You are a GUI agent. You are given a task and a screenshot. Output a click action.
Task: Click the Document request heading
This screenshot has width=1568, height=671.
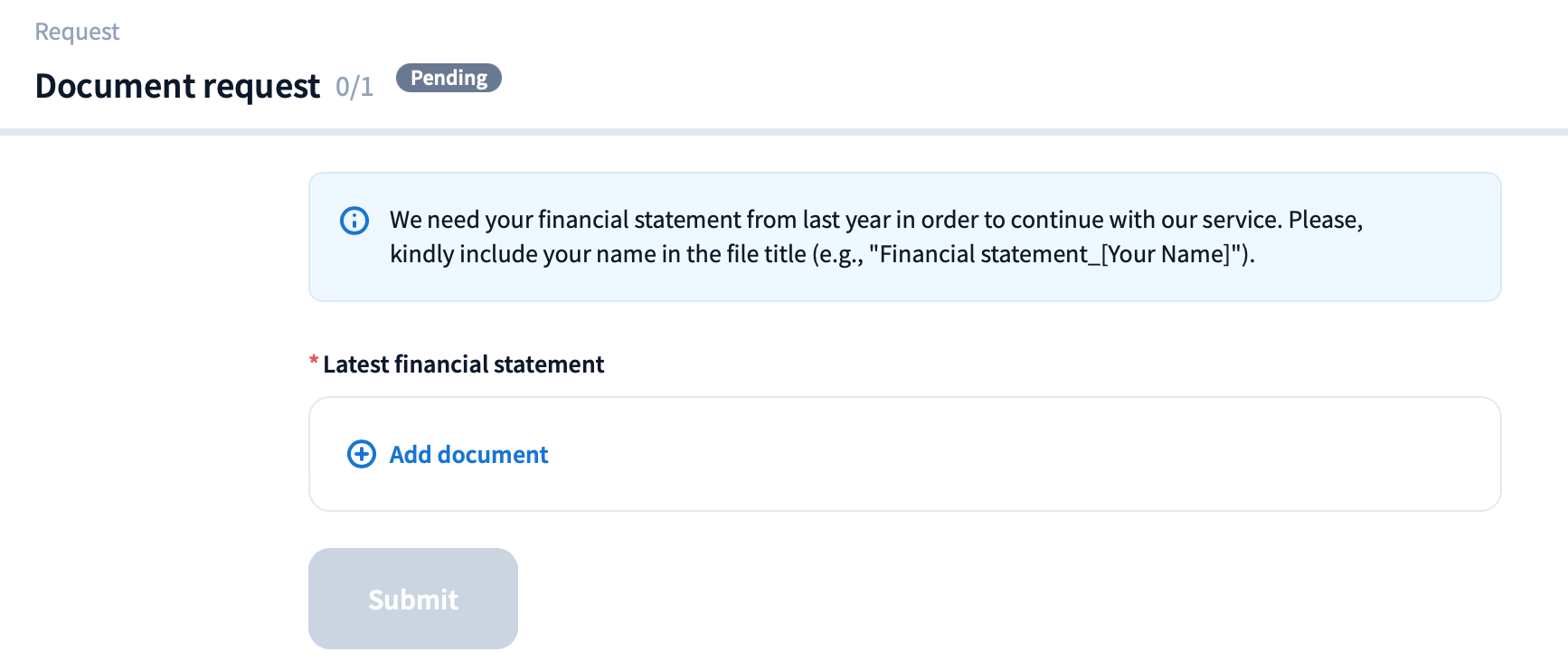tap(177, 86)
